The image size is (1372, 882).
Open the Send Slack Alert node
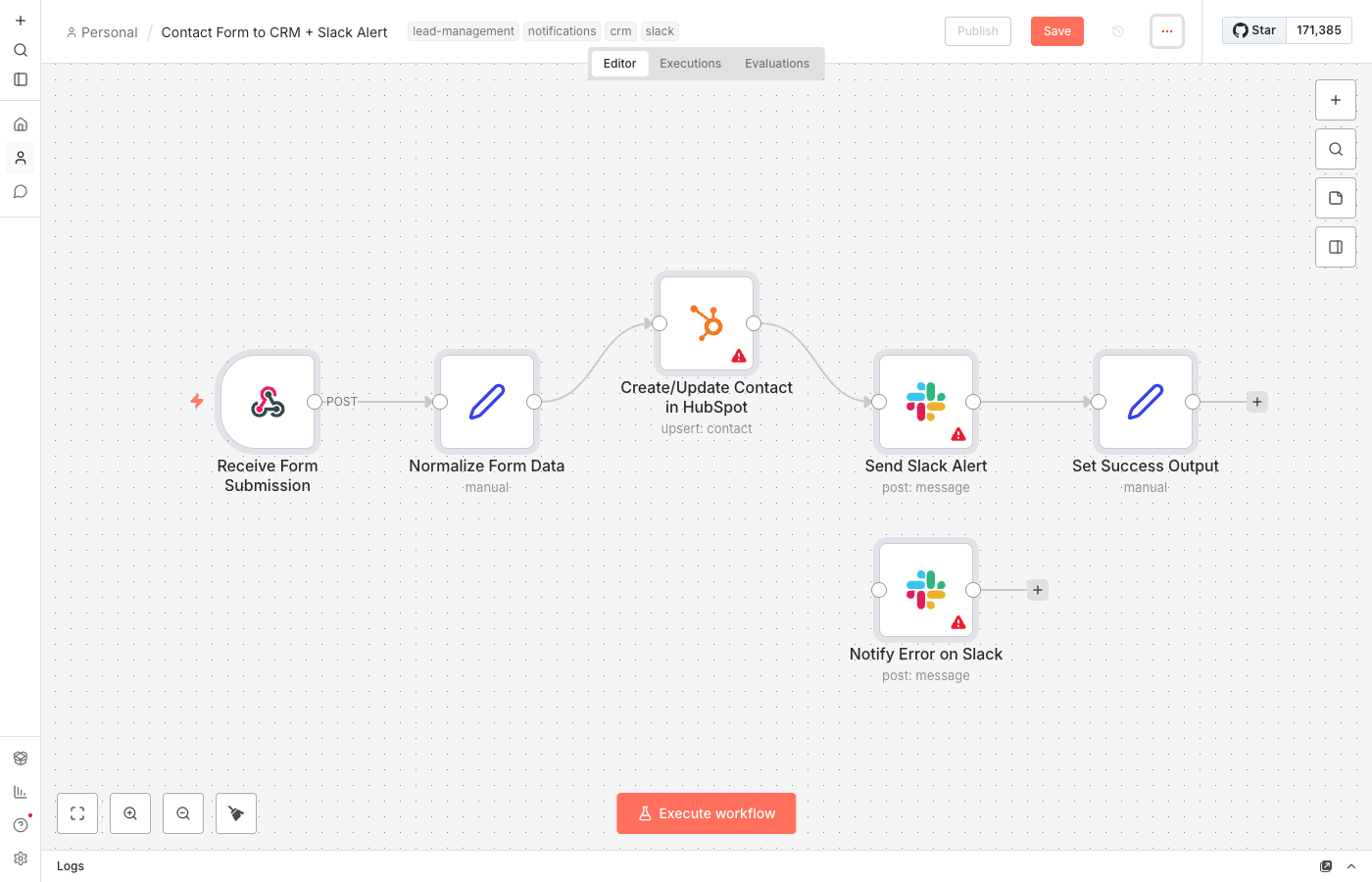[925, 401]
